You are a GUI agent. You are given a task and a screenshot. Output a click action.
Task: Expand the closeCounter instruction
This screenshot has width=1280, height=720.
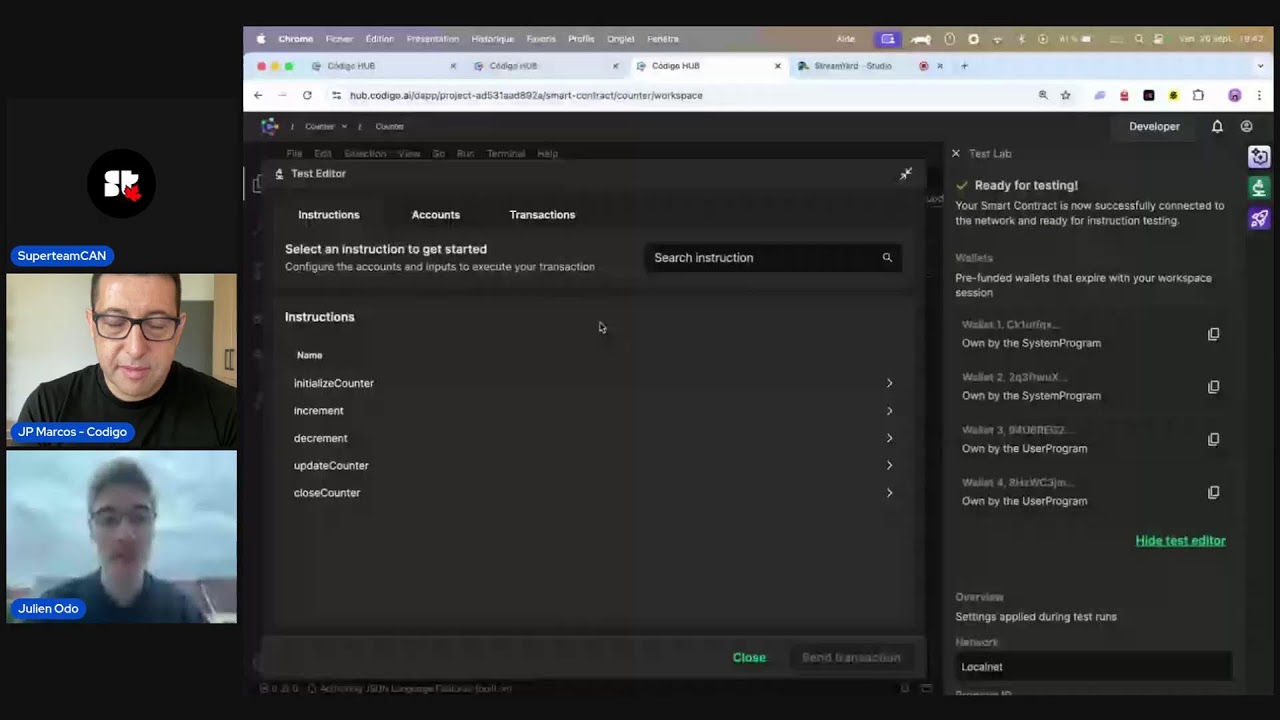[x=889, y=493]
